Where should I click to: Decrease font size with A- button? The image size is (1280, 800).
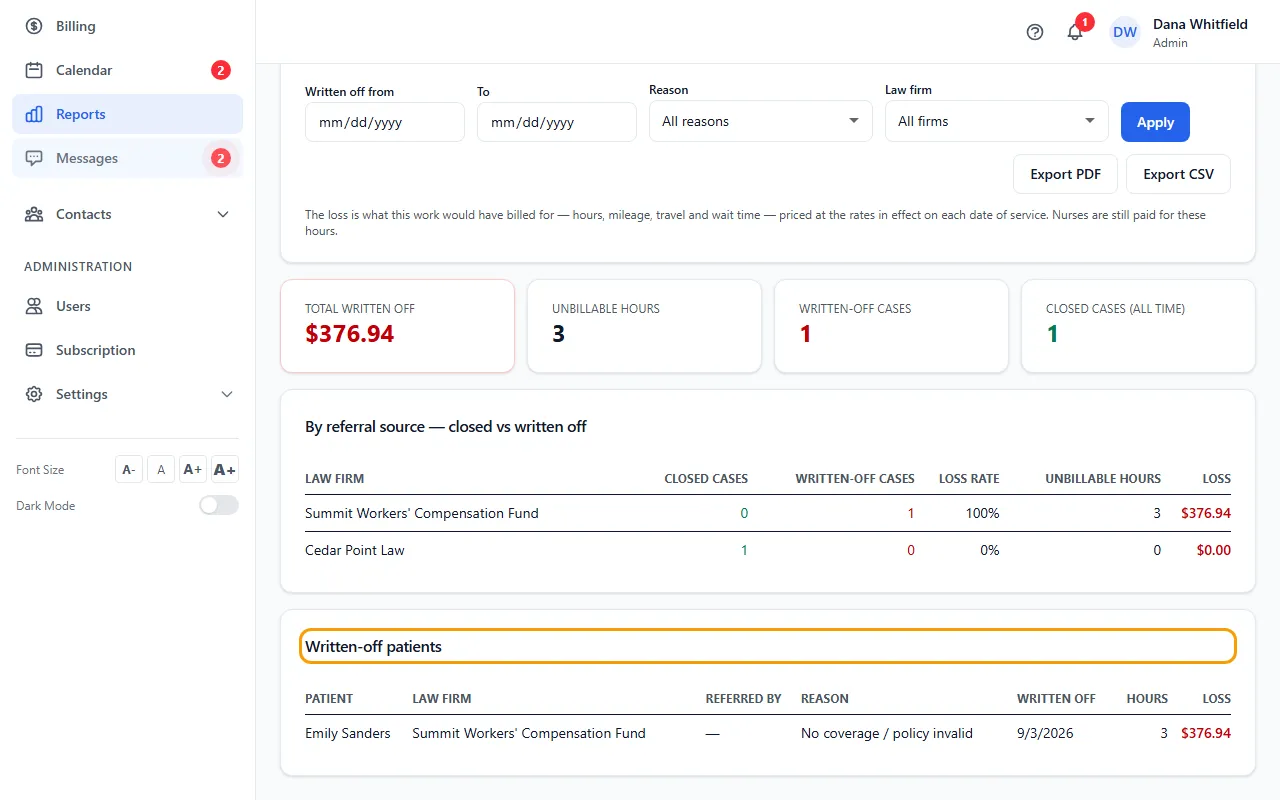click(x=129, y=469)
